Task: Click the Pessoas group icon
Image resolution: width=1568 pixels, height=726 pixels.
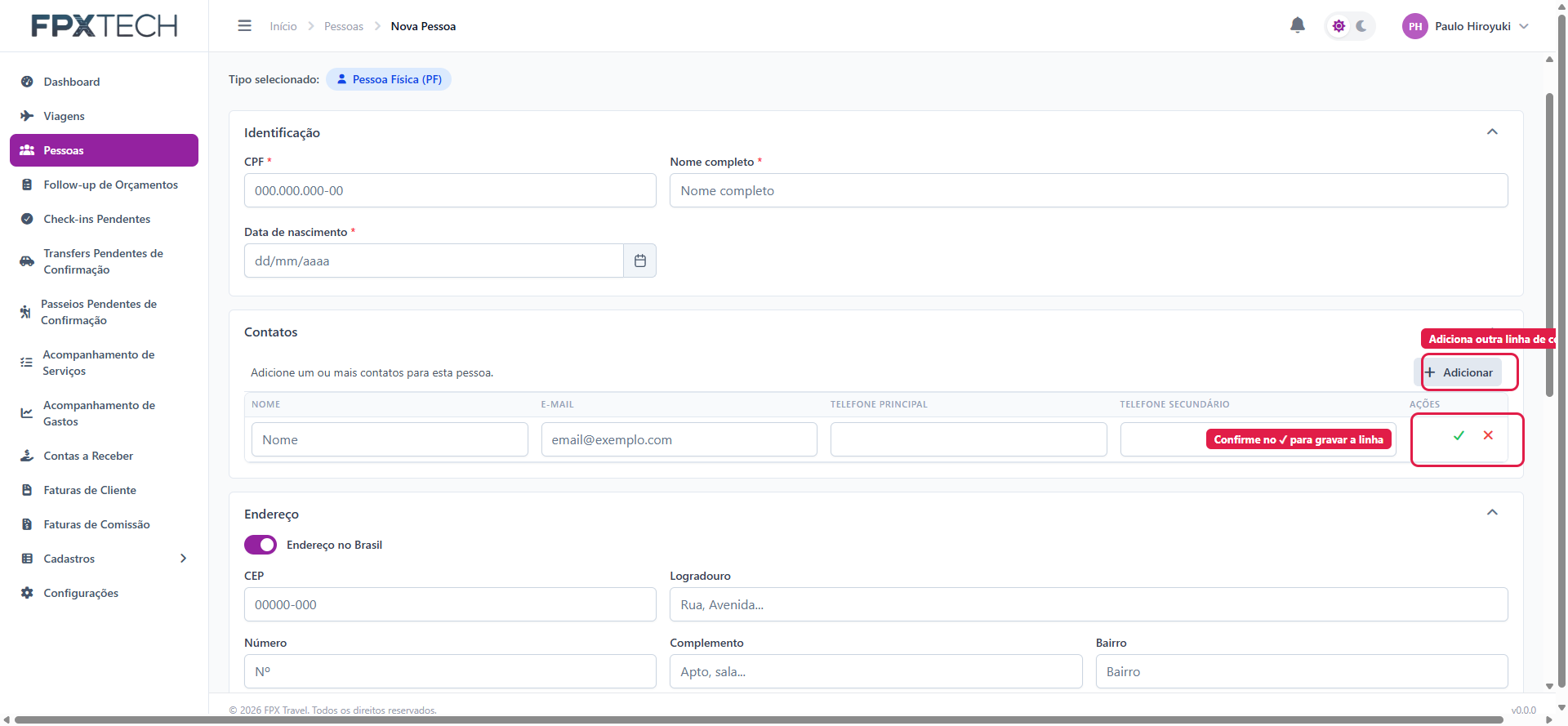Action: tap(27, 150)
